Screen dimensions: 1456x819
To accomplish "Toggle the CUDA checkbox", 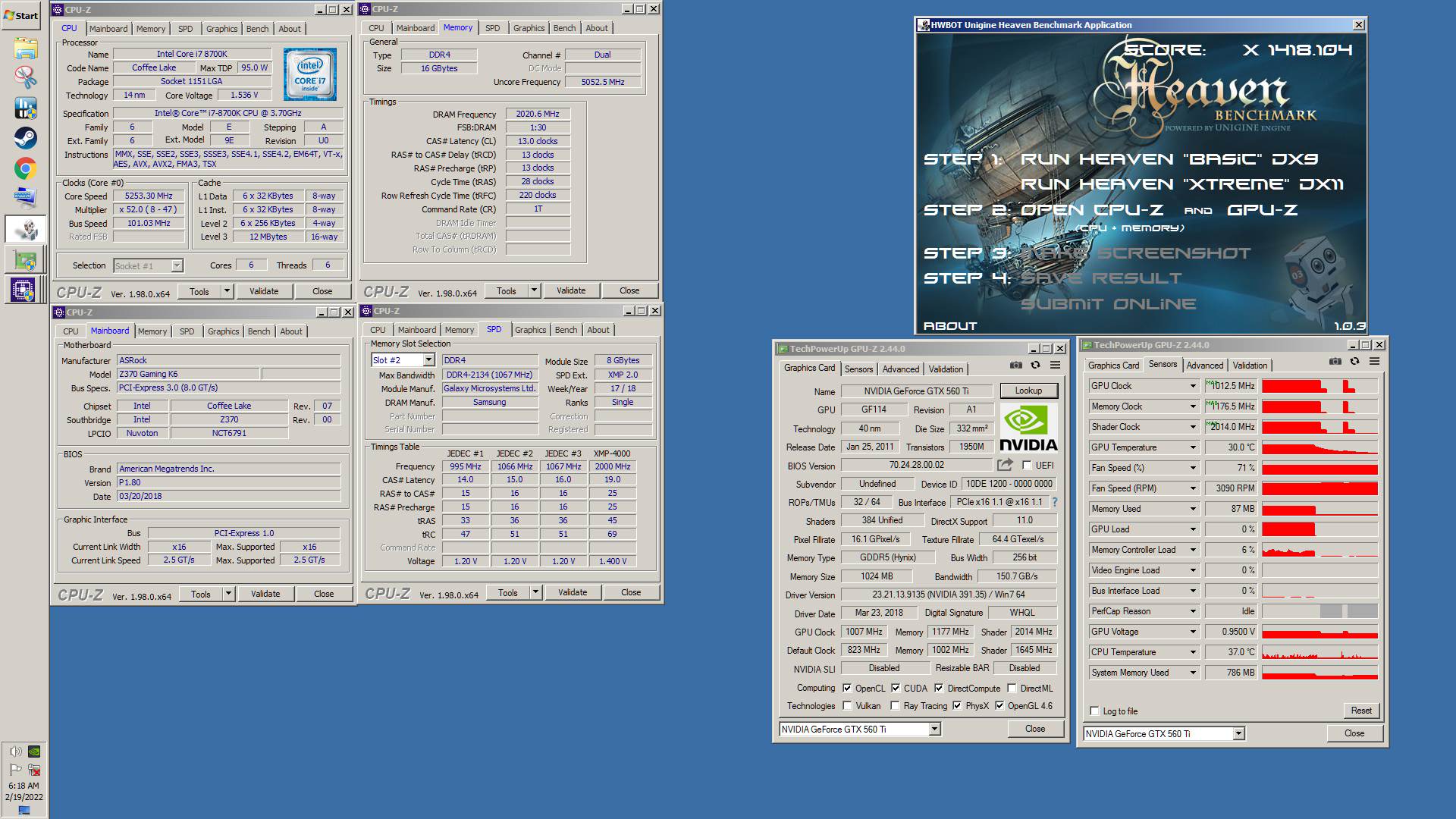I will coord(896,689).
